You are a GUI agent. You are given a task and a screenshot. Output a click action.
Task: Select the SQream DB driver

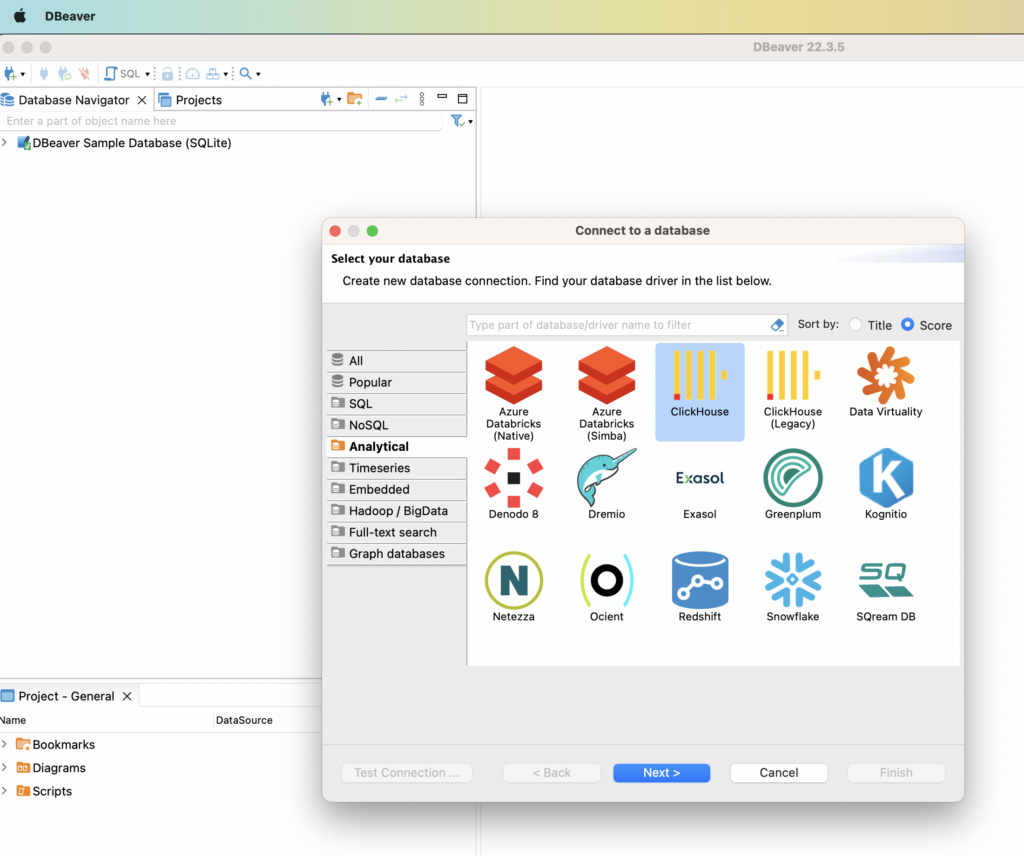pos(886,587)
